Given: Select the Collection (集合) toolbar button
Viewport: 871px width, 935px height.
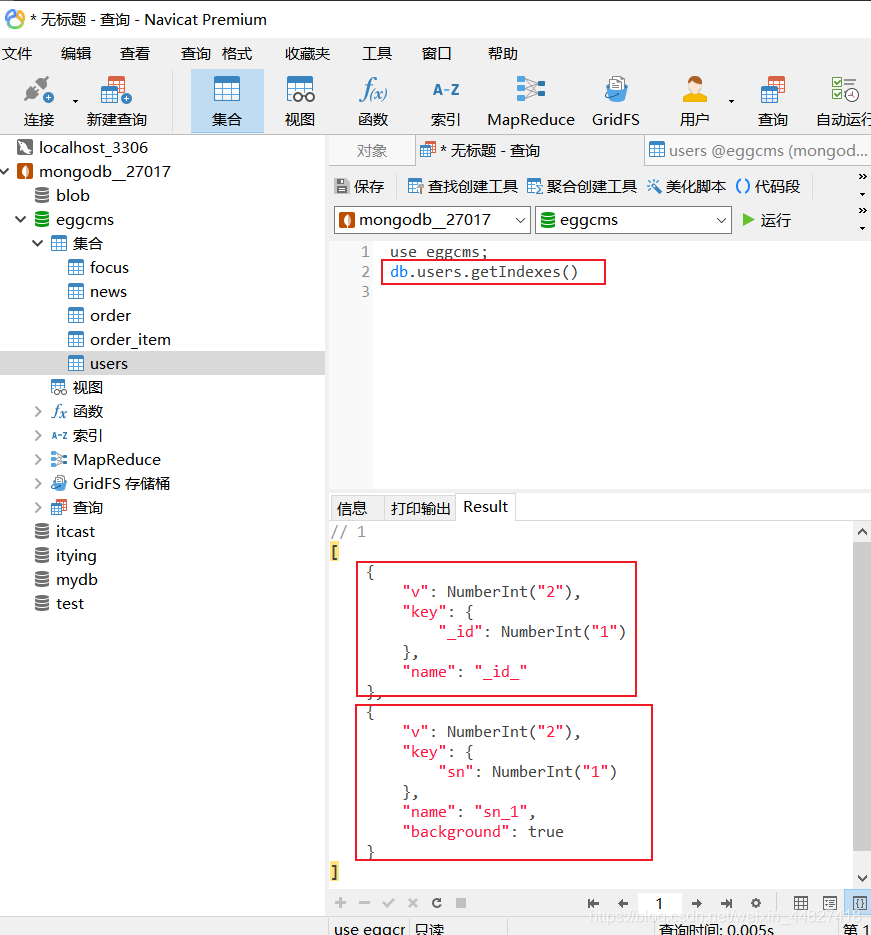Looking at the screenshot, I should point(227,101).
